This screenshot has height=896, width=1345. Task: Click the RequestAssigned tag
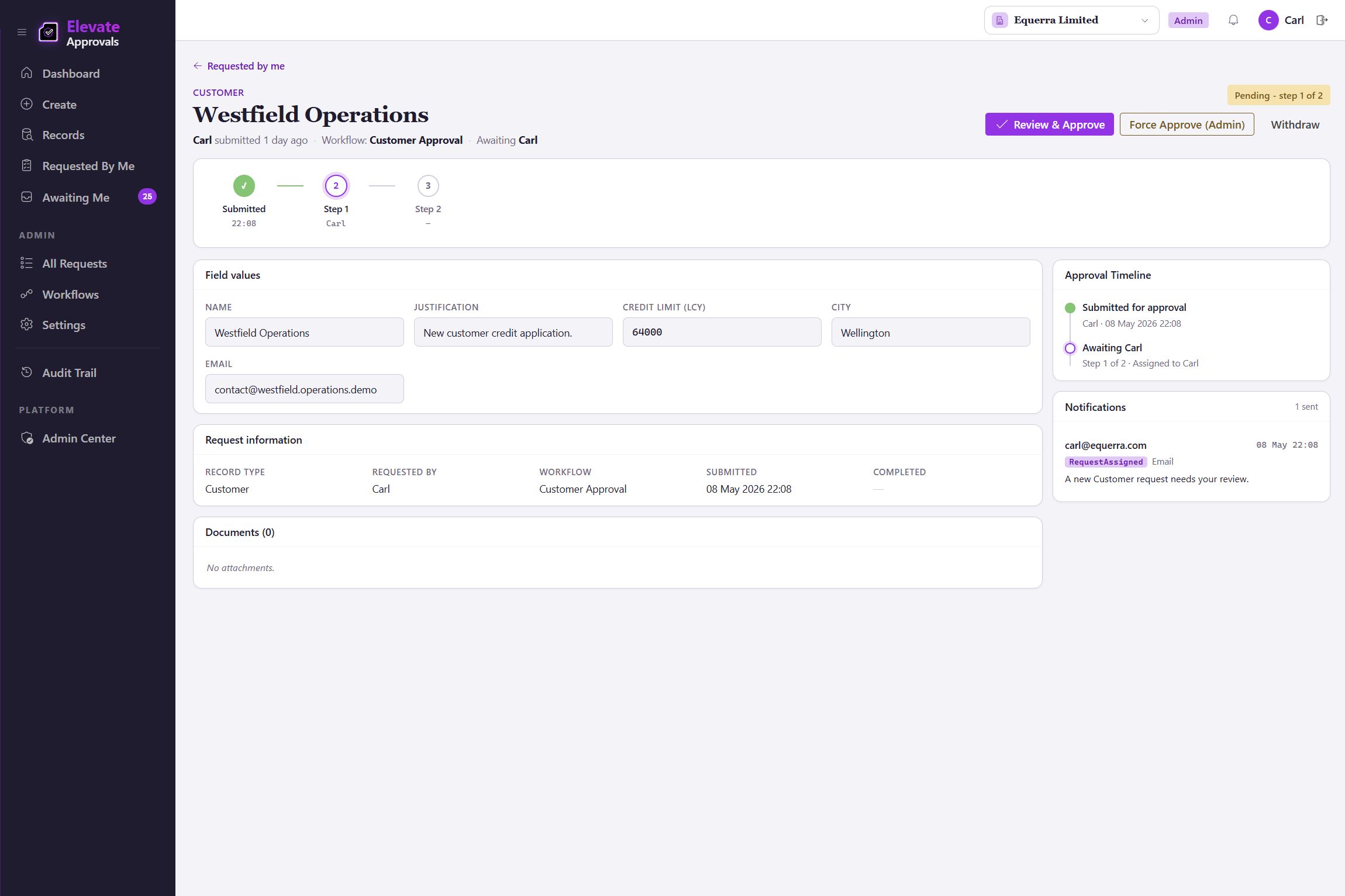[1106, 462]
